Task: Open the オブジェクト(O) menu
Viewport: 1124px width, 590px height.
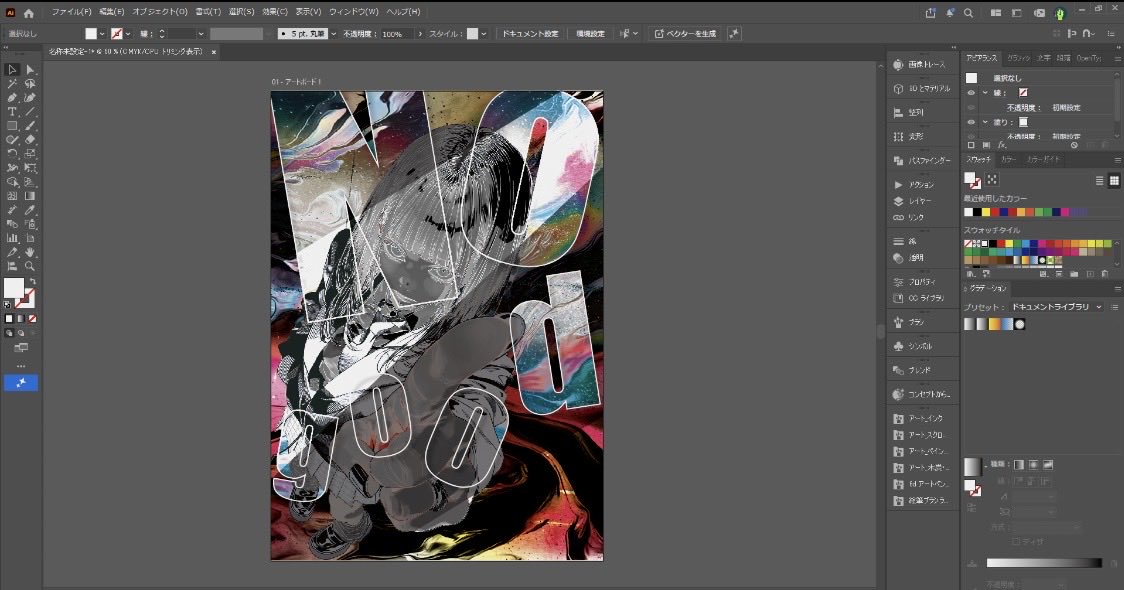Action: point(160,12)
